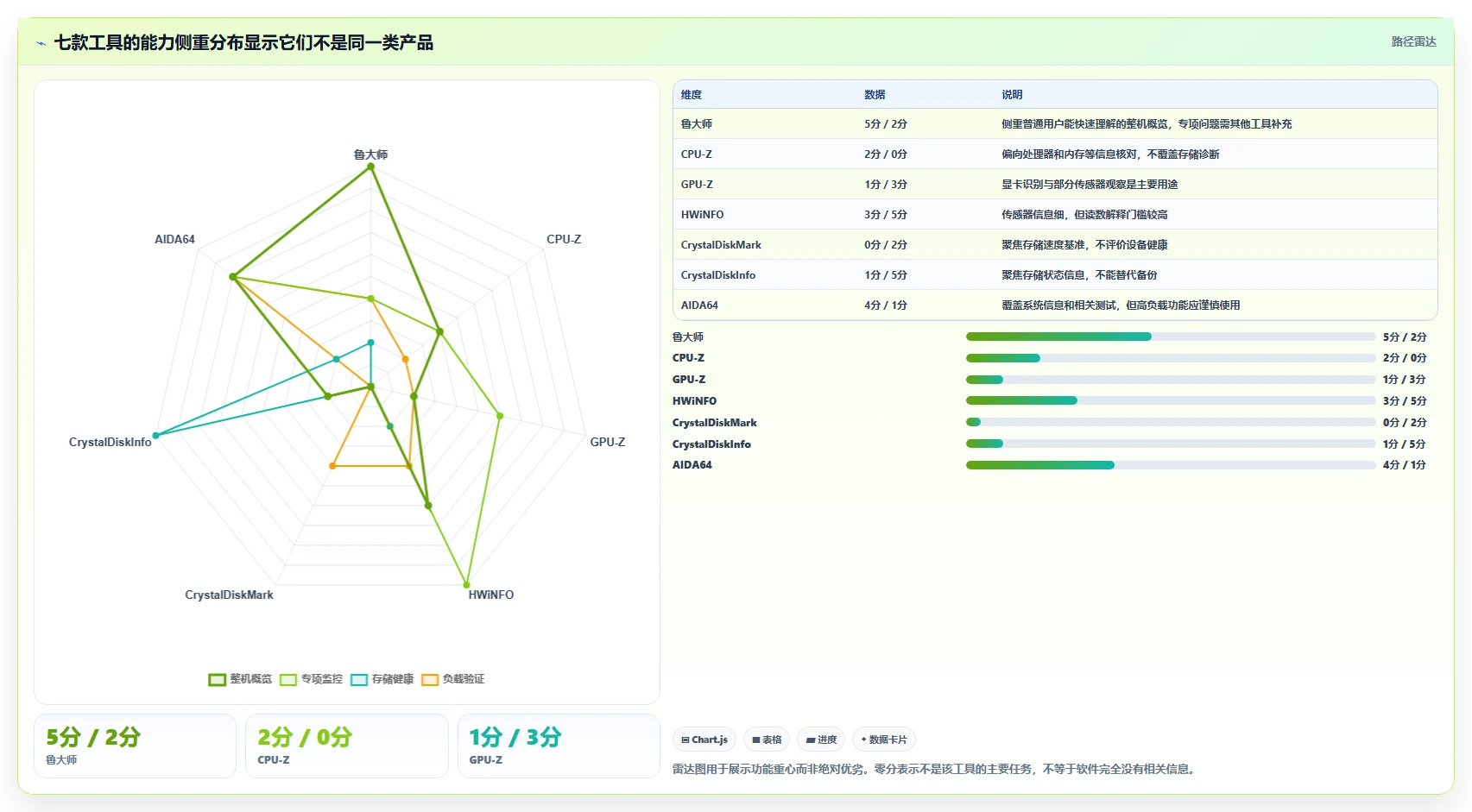Toggle the 专项监控 legend series
Screen dimensions: 1472x812
point(311,679)
